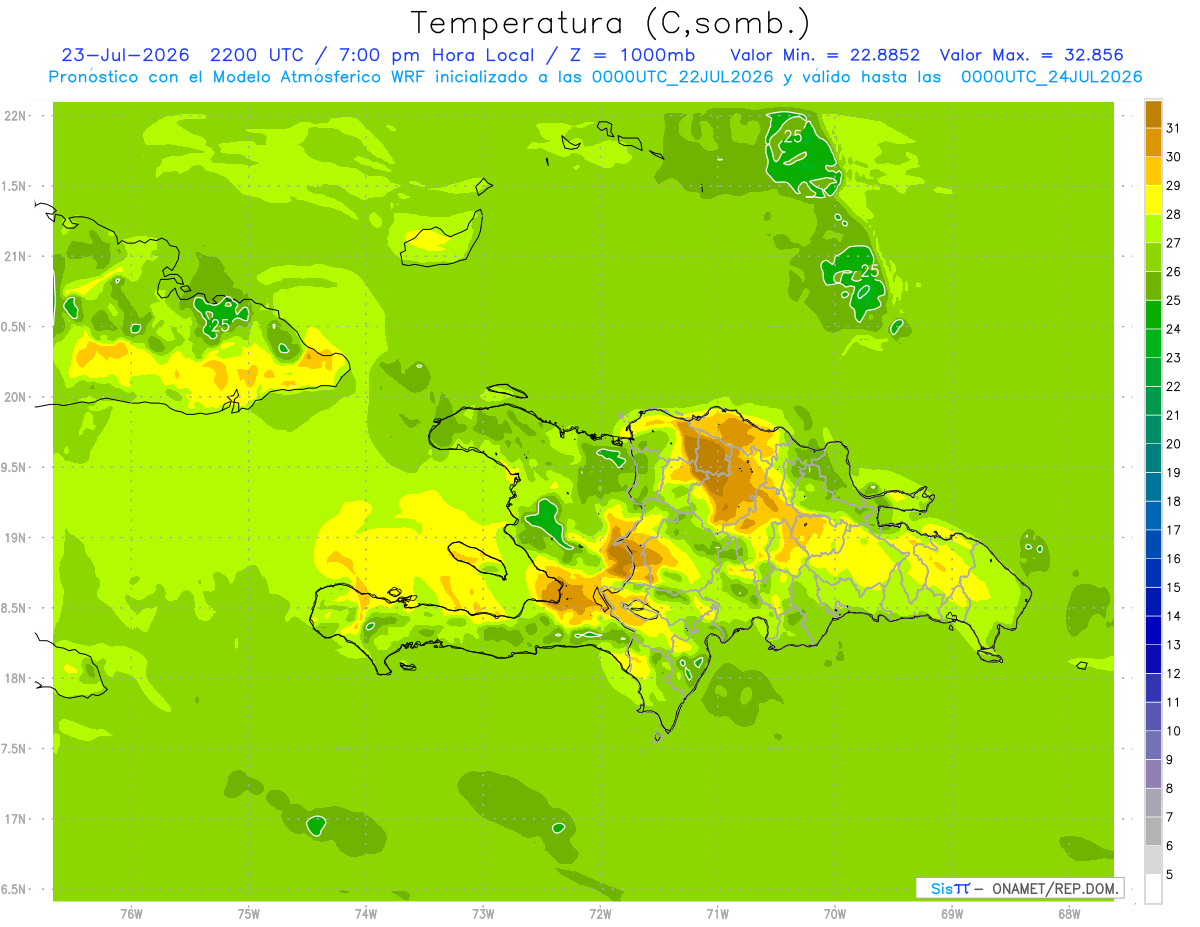Click the colorbar value label 20
This screenshot has height=927, width=1200.
pos(1173,444)
